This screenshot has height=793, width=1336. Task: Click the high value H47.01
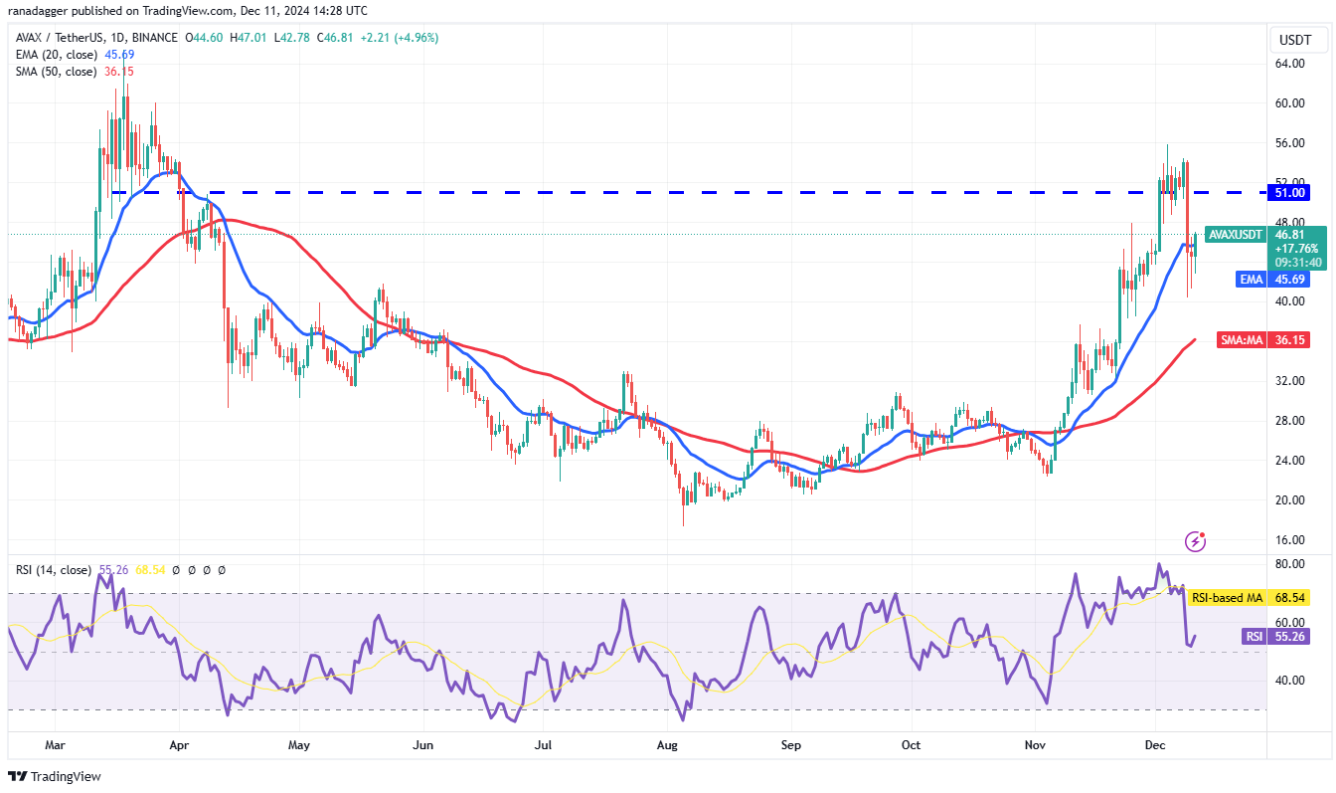[x=246, y=38]
